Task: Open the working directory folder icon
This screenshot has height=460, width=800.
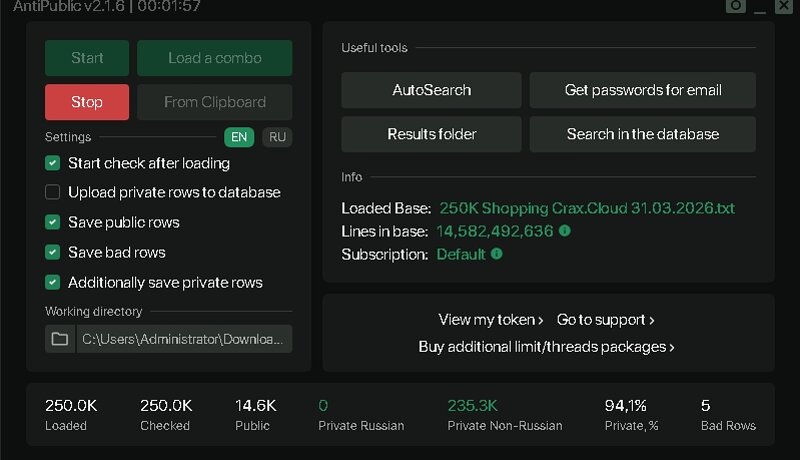Action: [60, 339]
